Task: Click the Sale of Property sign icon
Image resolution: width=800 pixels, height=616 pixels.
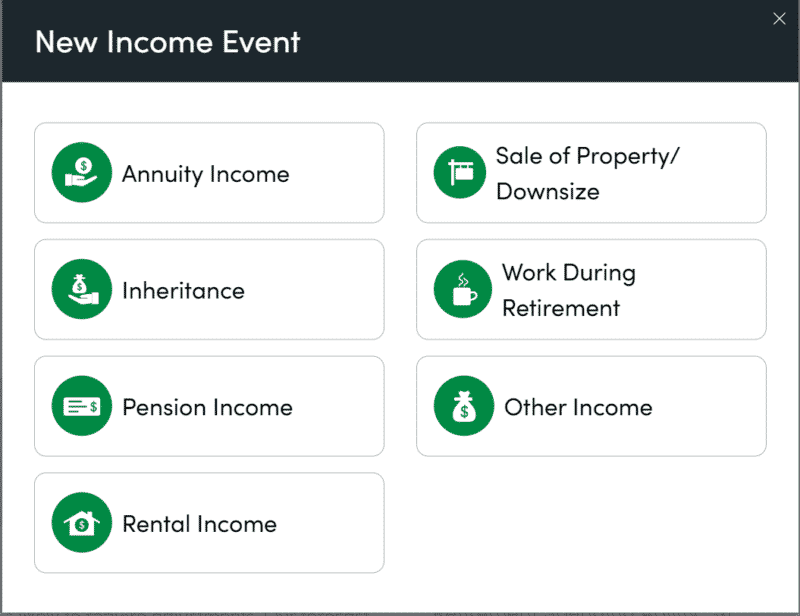Action: tap(462, 172)
